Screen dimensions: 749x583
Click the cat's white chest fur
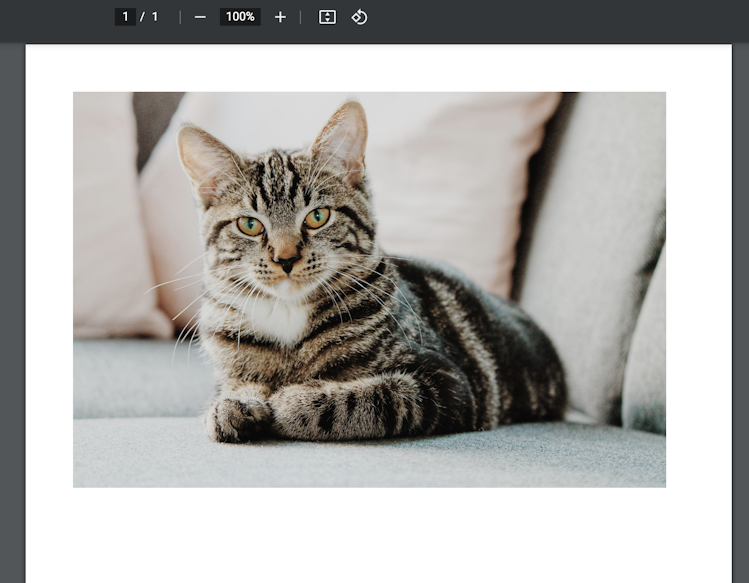(x=268, y=320)
